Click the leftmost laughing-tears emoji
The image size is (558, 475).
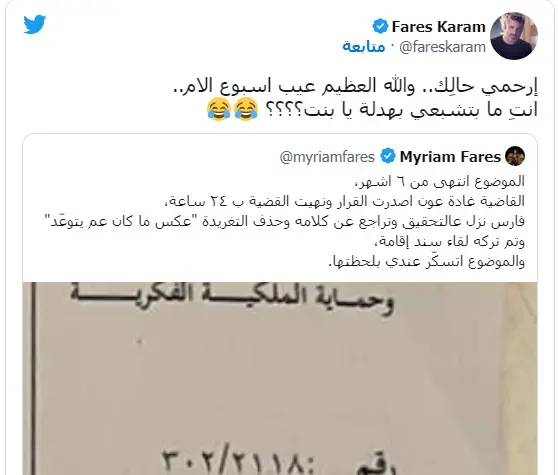219,109
